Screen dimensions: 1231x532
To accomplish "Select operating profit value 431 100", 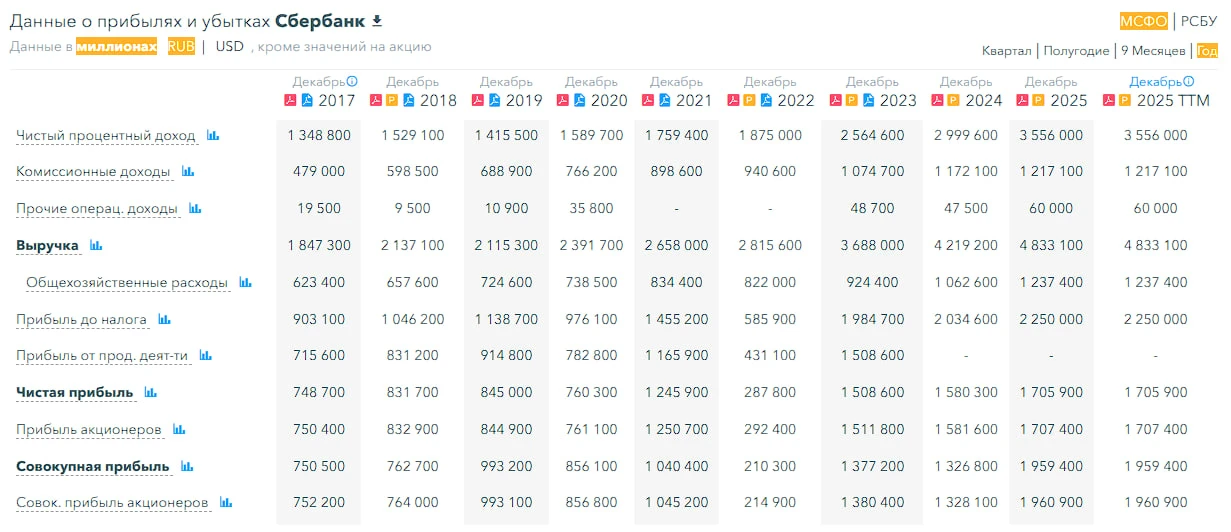I will (771, 356).
